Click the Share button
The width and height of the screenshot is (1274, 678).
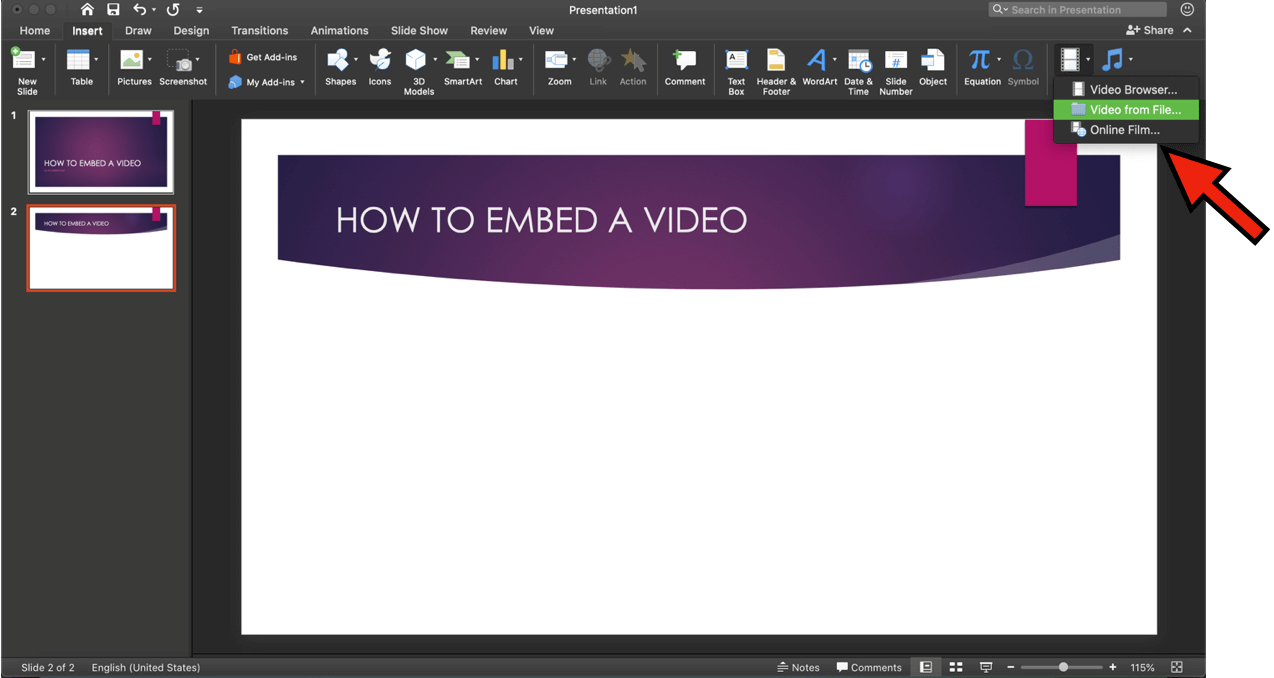click(x=1150, y=30)
